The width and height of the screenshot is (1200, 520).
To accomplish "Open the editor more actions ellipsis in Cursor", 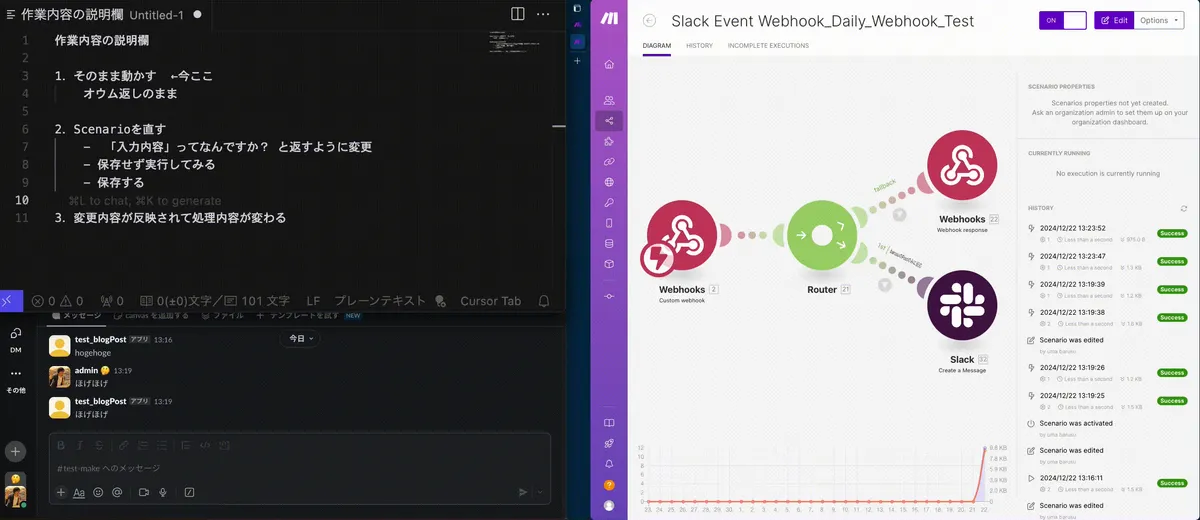I will (543, 15).
